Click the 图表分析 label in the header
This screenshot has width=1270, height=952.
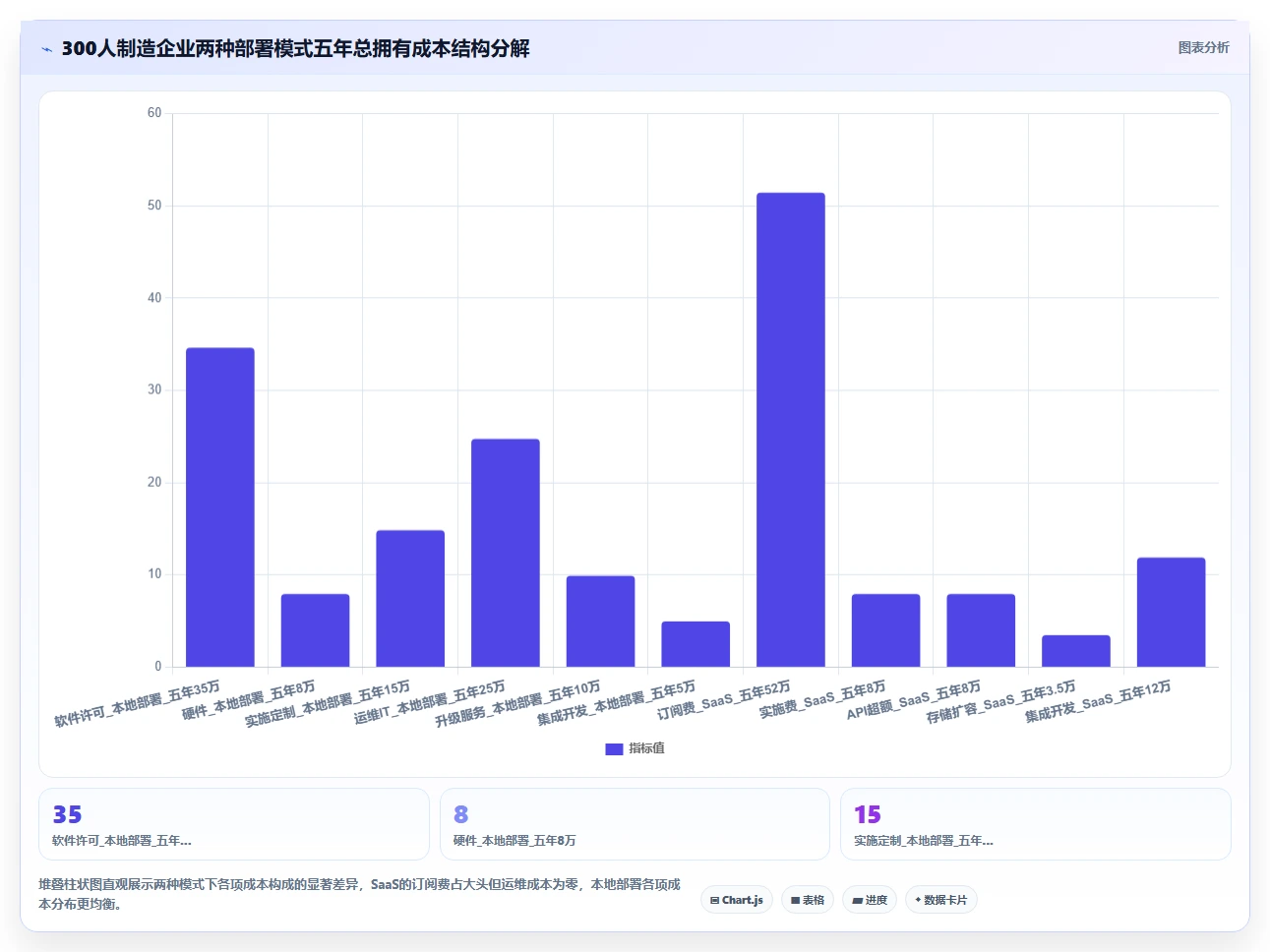(1203, 47)
